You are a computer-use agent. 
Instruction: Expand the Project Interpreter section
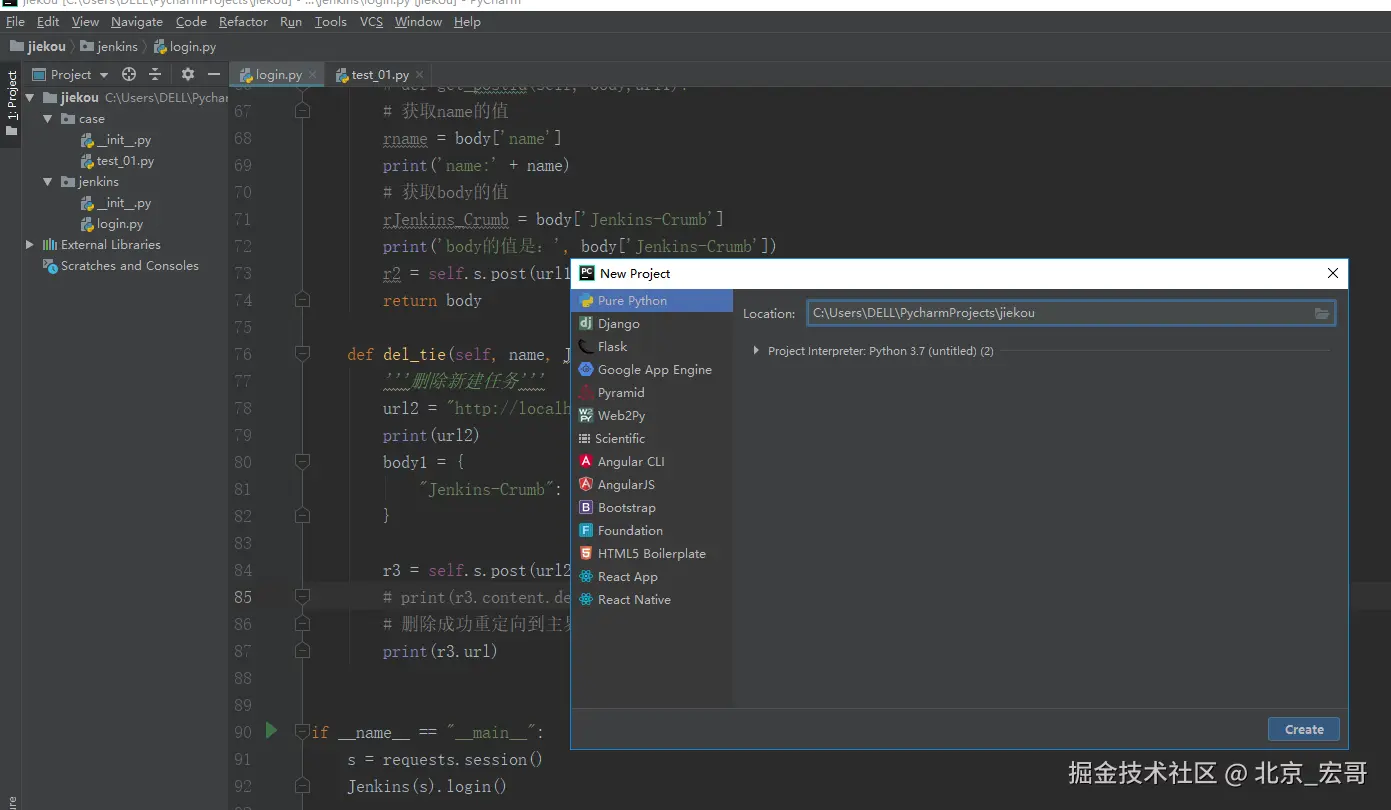[x=757, y=351]
